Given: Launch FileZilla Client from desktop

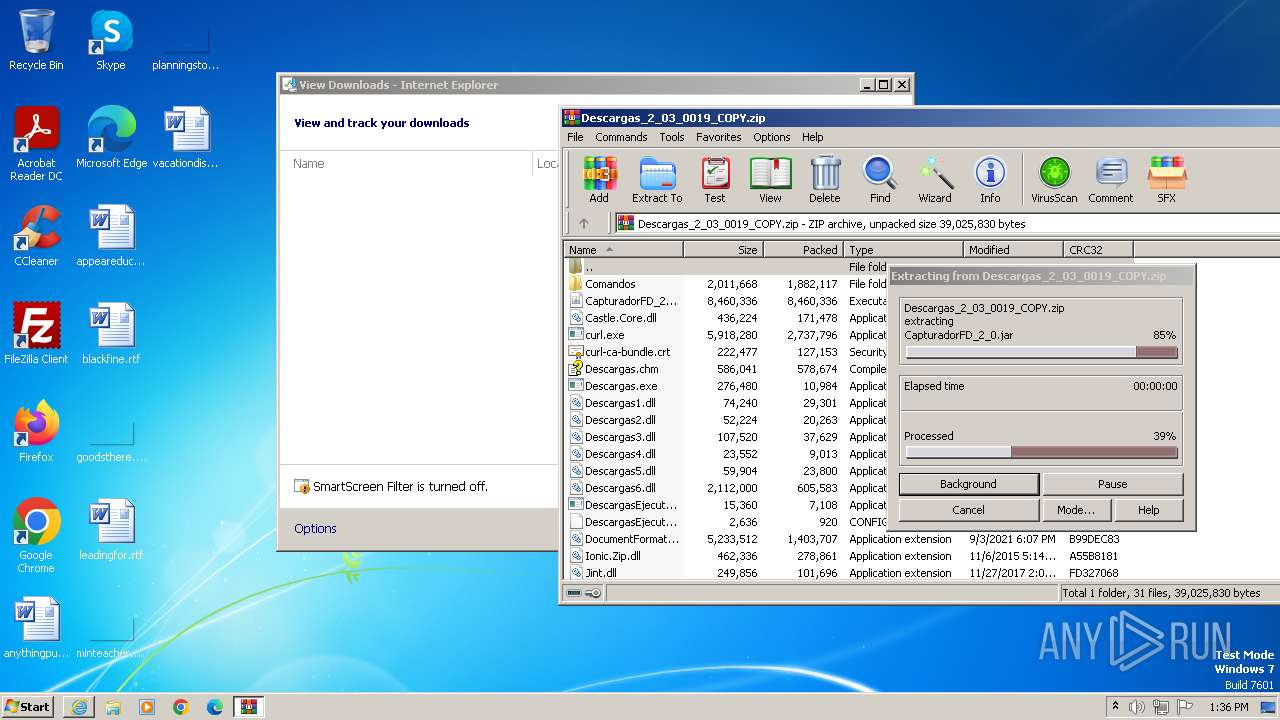Looking at the screenshot, I should [x=36, y=334].
